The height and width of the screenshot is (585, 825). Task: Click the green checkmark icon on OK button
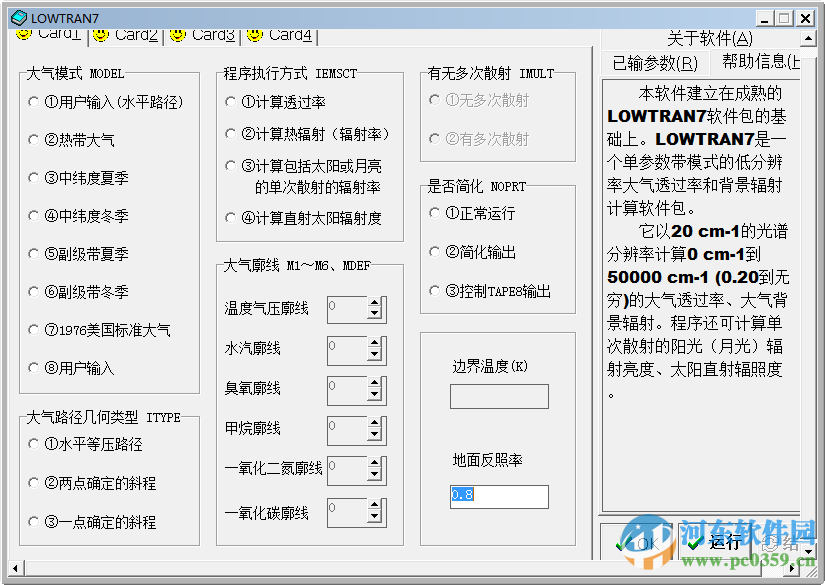click(x=621, y=543)
